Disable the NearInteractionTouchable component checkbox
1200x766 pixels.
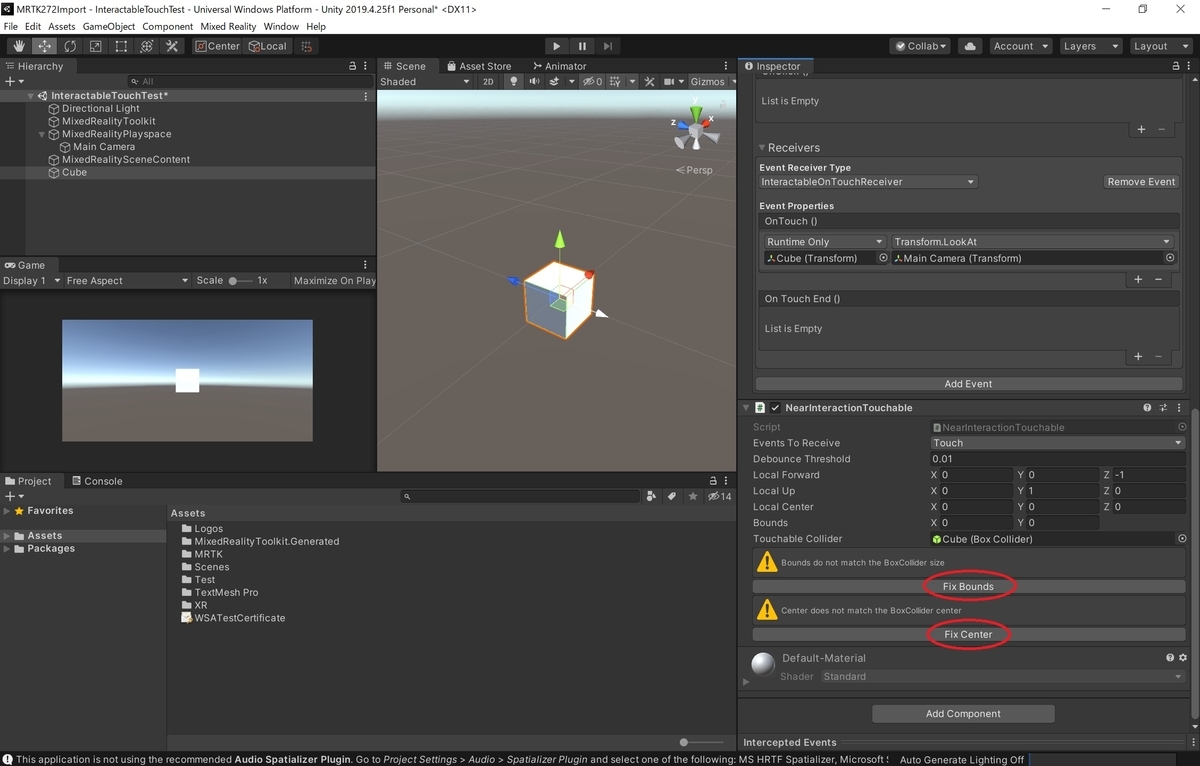[775, 408]
